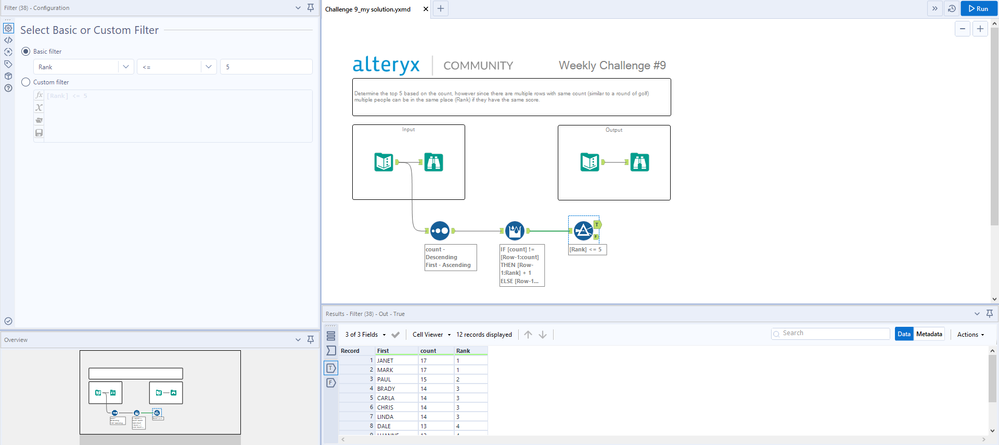Select the Filter tool on canvas
This screenshot has height=445, width=999.
(x=581, y=230)
